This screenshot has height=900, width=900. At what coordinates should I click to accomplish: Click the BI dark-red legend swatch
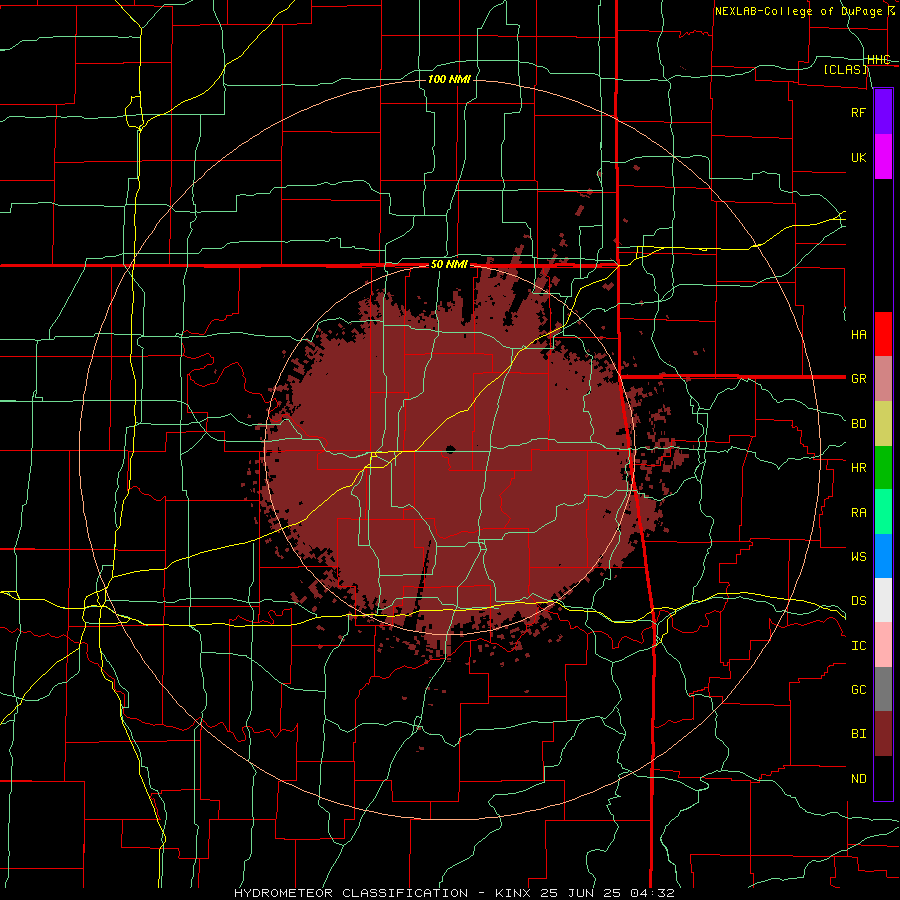pos(883,734)
